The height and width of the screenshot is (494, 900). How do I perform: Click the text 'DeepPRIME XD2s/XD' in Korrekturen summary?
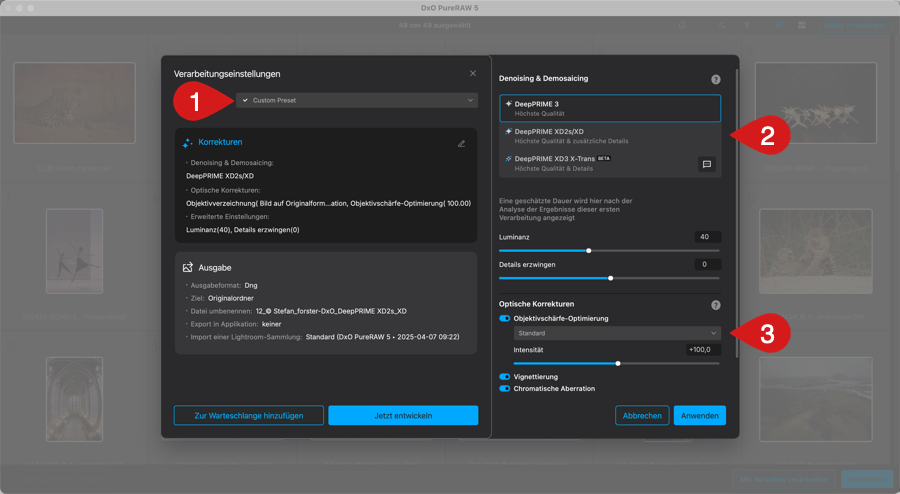220,176
